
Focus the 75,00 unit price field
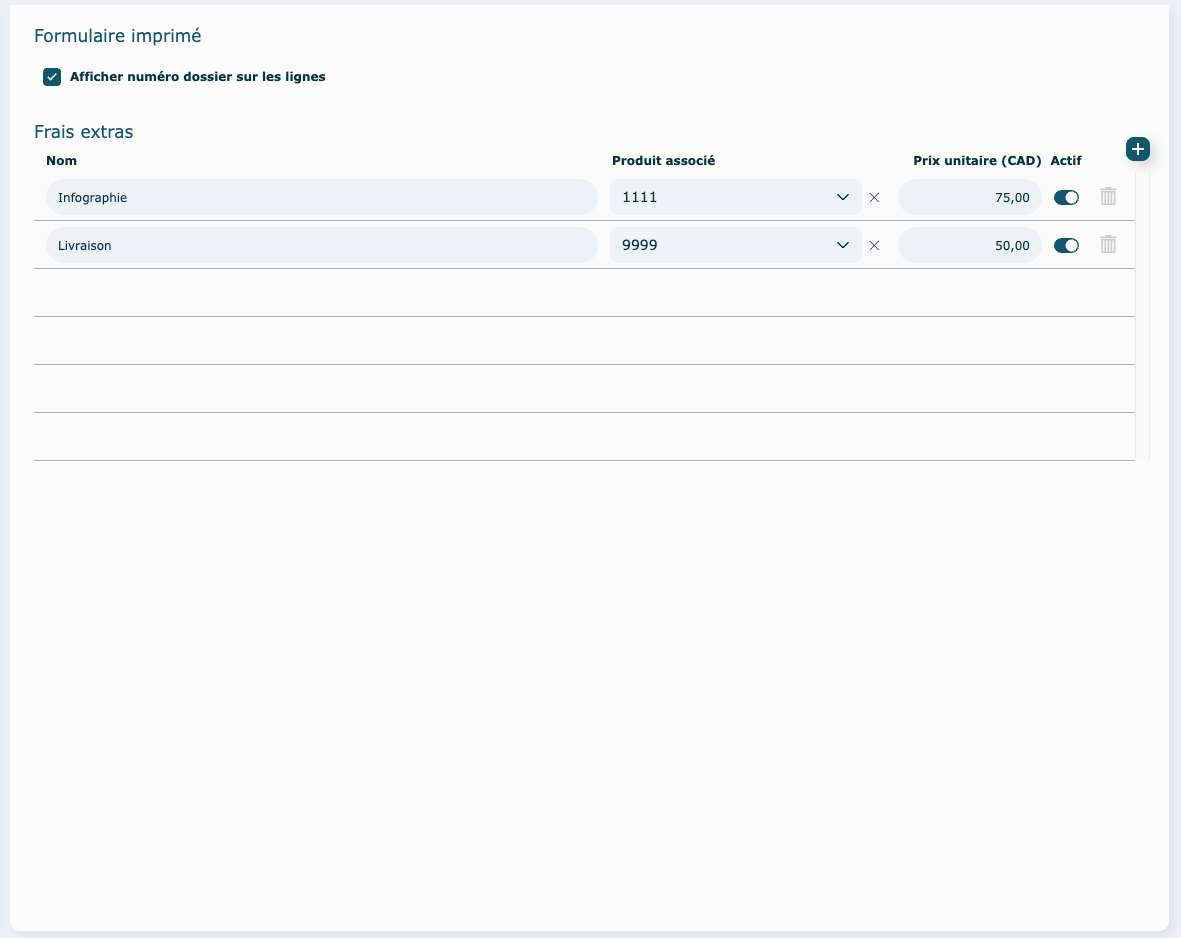point(969,198)
